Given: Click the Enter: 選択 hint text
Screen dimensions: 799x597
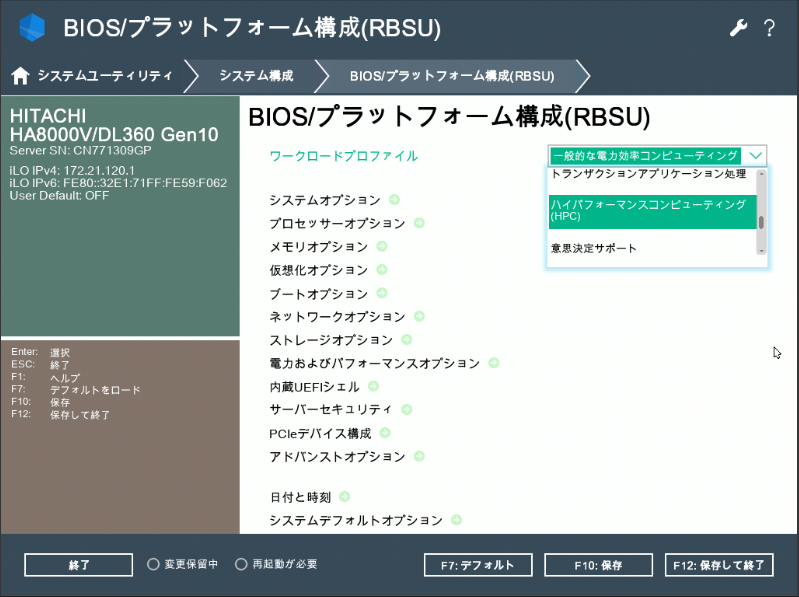Looking at the screenshot, I should point(40,352).
